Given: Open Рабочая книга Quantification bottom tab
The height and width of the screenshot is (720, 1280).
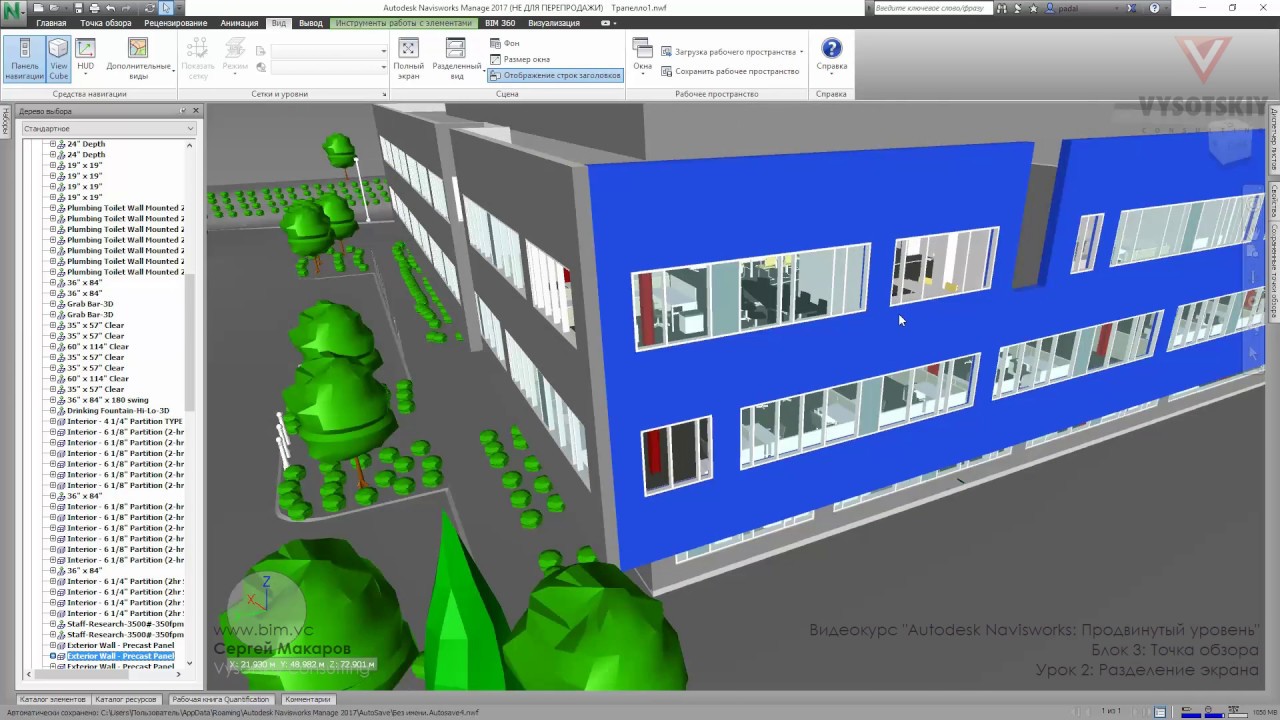Looking at the screenshot, I should pos(221,700).
